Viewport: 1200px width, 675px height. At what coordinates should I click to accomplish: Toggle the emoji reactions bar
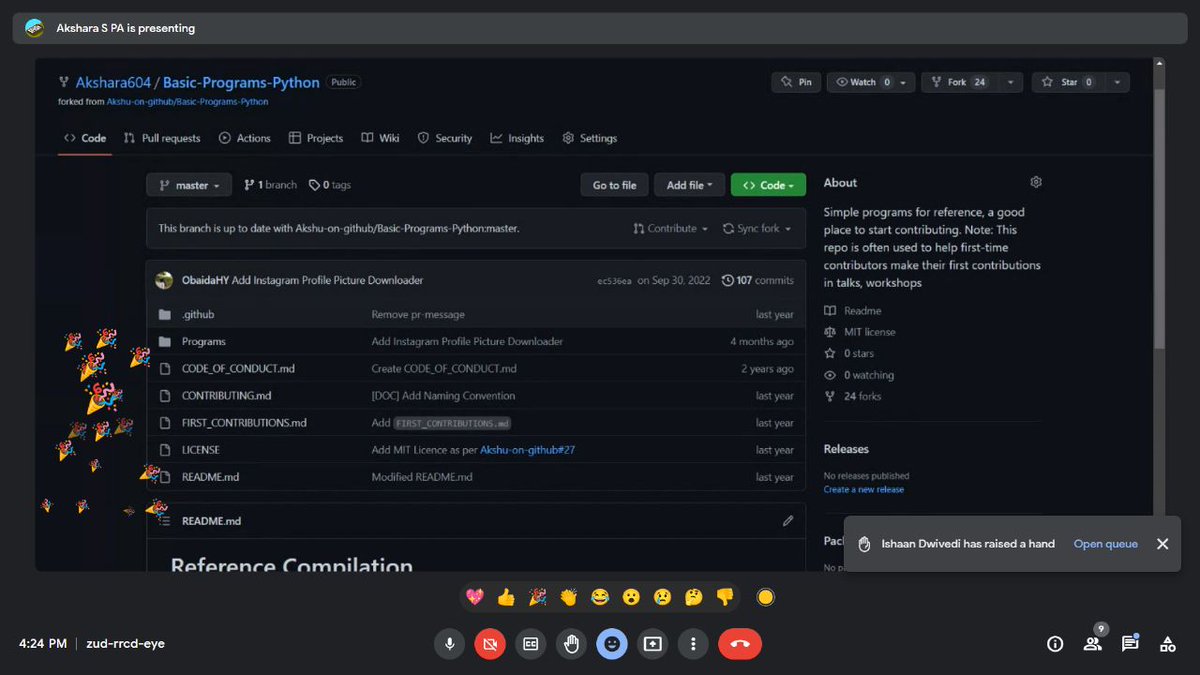pyautogui.click(x=612, y=644)
